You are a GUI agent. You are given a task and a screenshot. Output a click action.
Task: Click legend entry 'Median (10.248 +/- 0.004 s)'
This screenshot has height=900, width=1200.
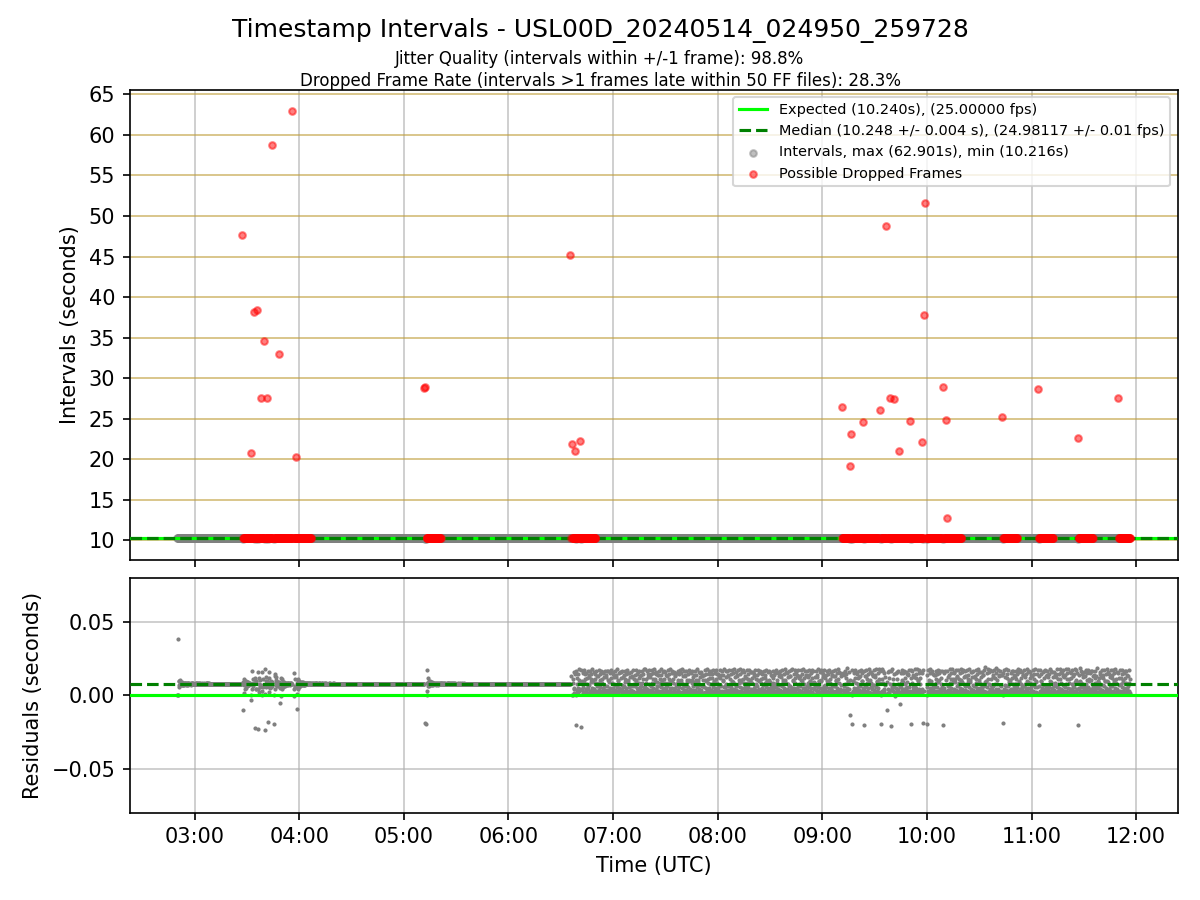[971, 130]
